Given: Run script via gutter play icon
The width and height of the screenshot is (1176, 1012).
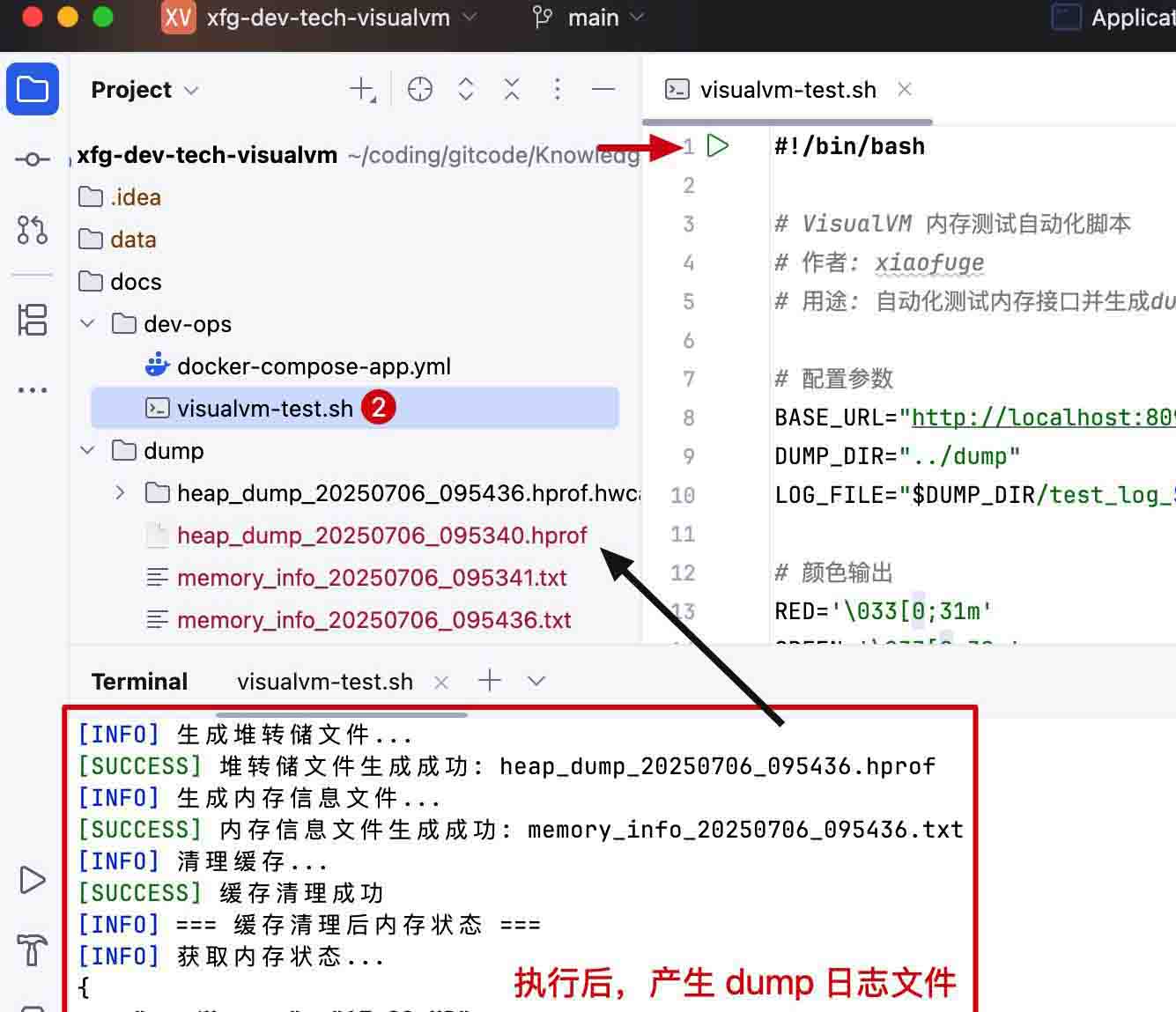Looking at the screenshot, I should coord(718,146).
